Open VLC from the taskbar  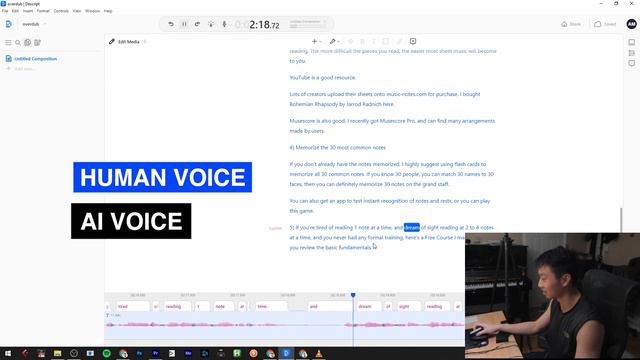(x=319, y=353)
